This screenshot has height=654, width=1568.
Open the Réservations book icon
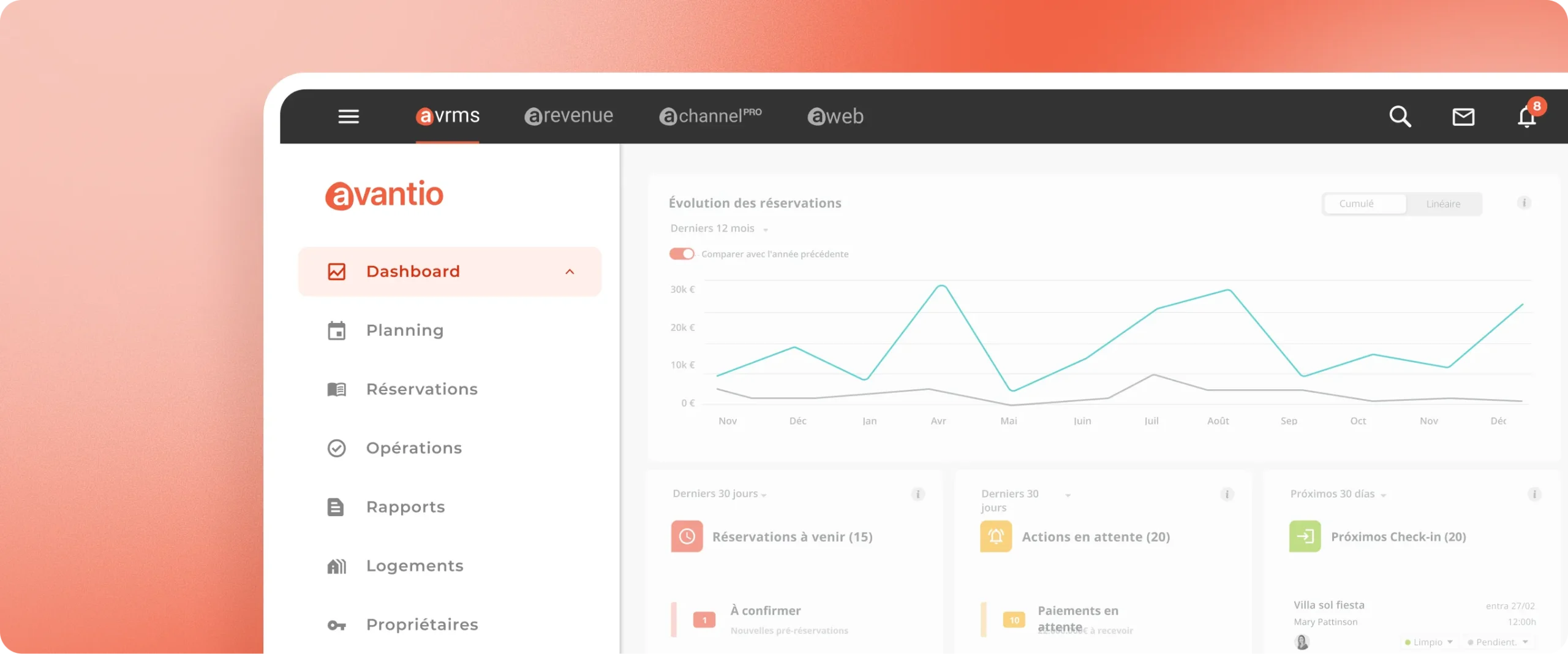337,389
